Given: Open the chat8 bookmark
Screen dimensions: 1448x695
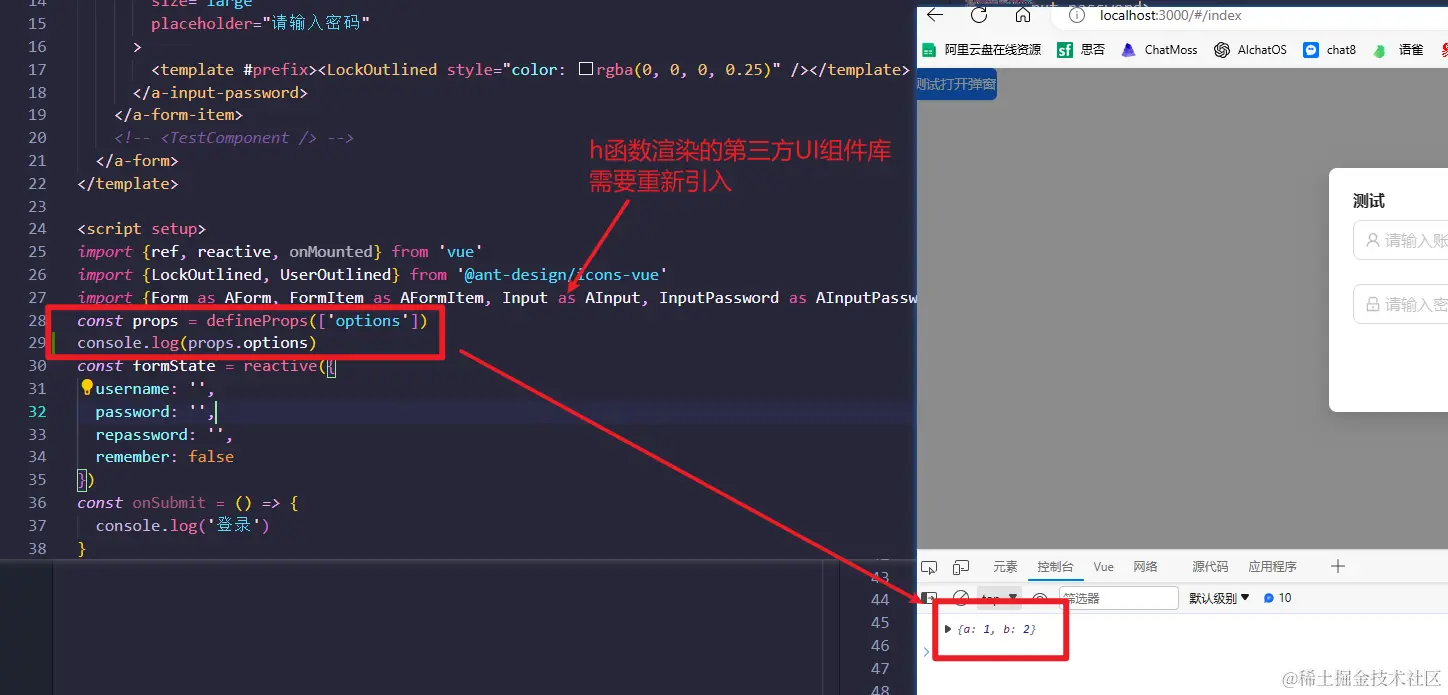Looking at the screenshot, I should 1329,50.
